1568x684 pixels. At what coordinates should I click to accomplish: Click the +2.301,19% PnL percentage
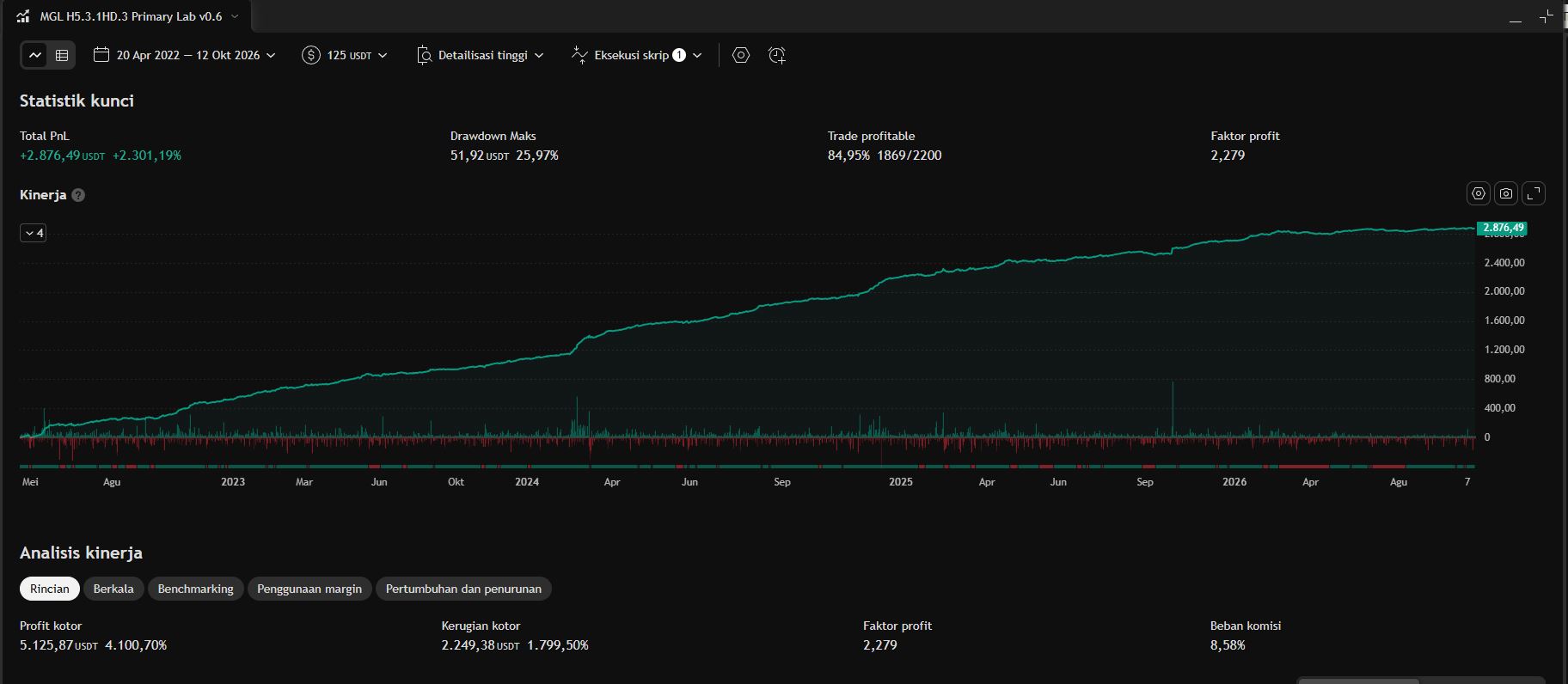(x=147, y=156)
